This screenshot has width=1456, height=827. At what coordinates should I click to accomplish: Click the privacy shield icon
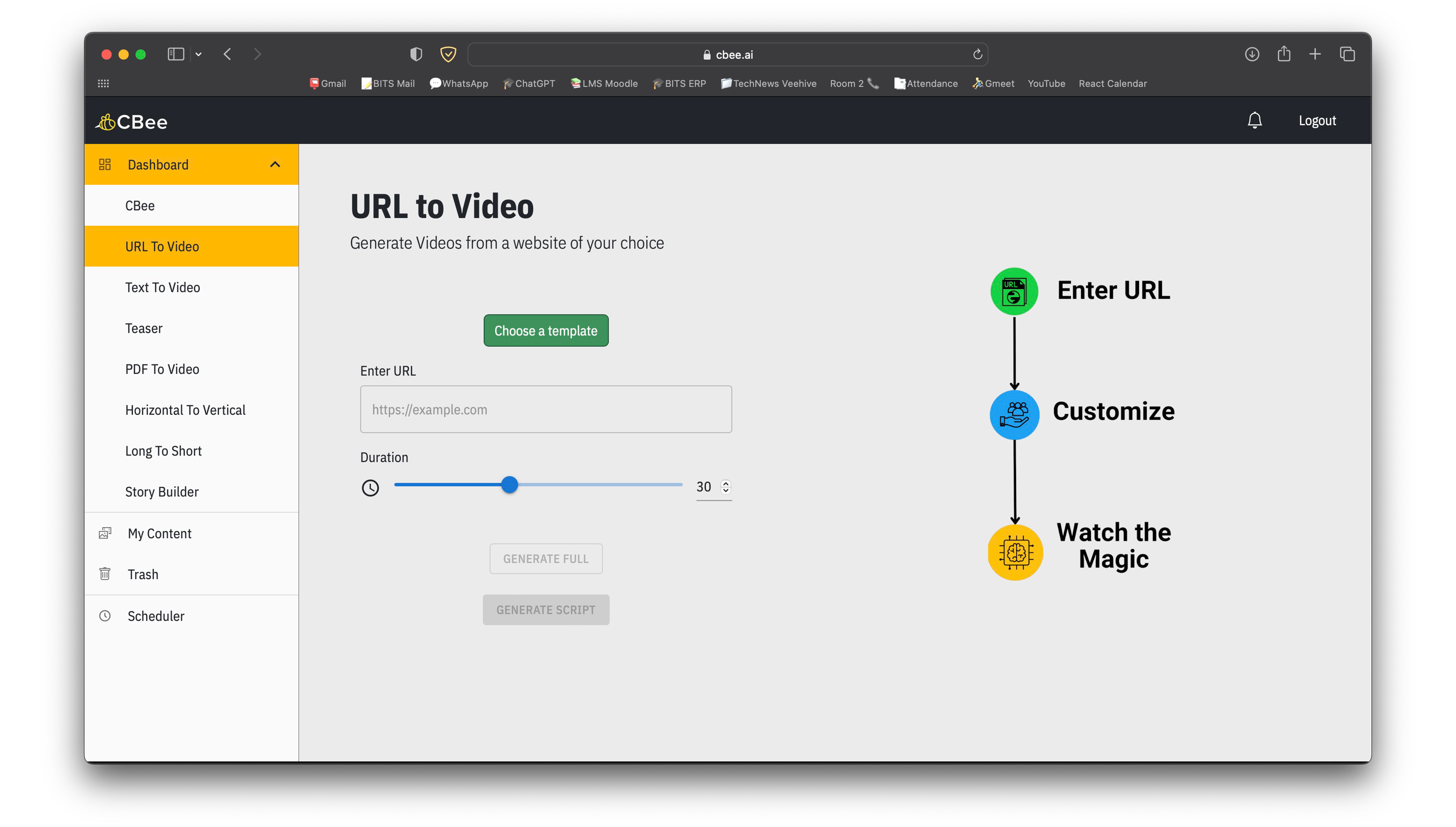[416, 54]
